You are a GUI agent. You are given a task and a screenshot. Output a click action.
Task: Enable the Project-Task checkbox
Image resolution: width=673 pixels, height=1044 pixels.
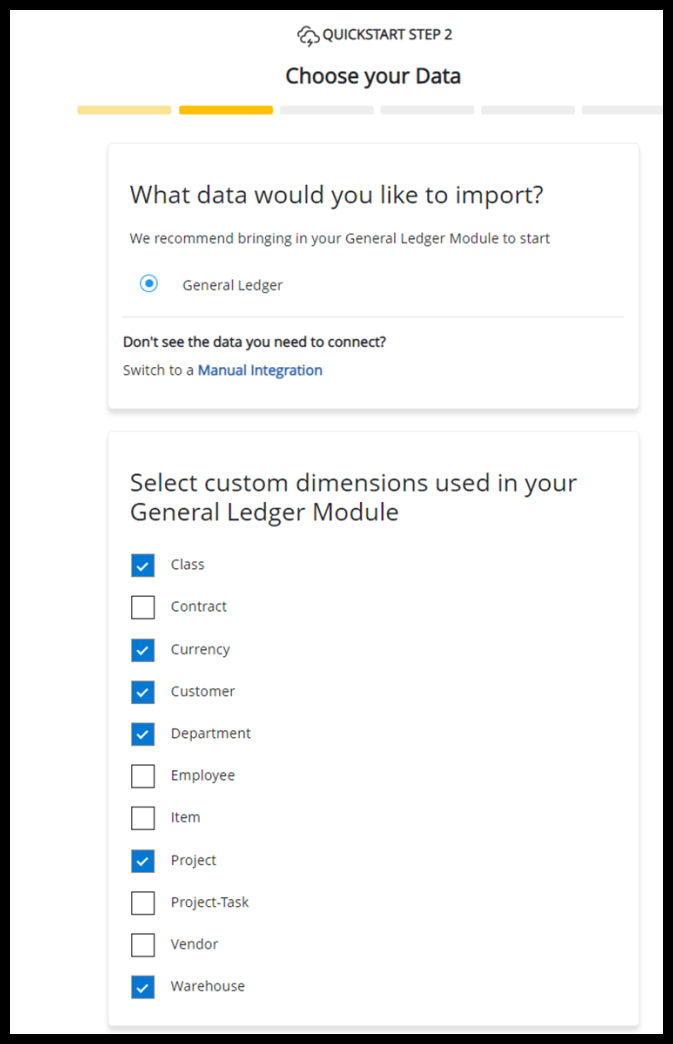point(143,903)
